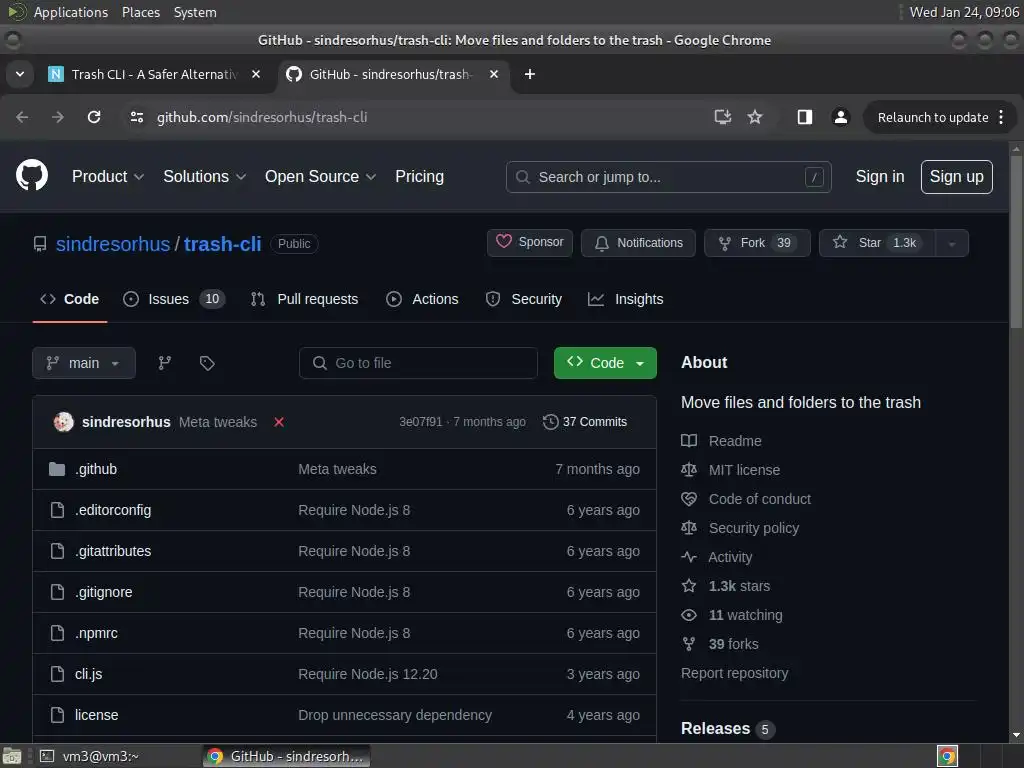View the 1.3k stars link
Image resolution: width=1024 pixels, height=768 pixels.
(x=726, y=586)
